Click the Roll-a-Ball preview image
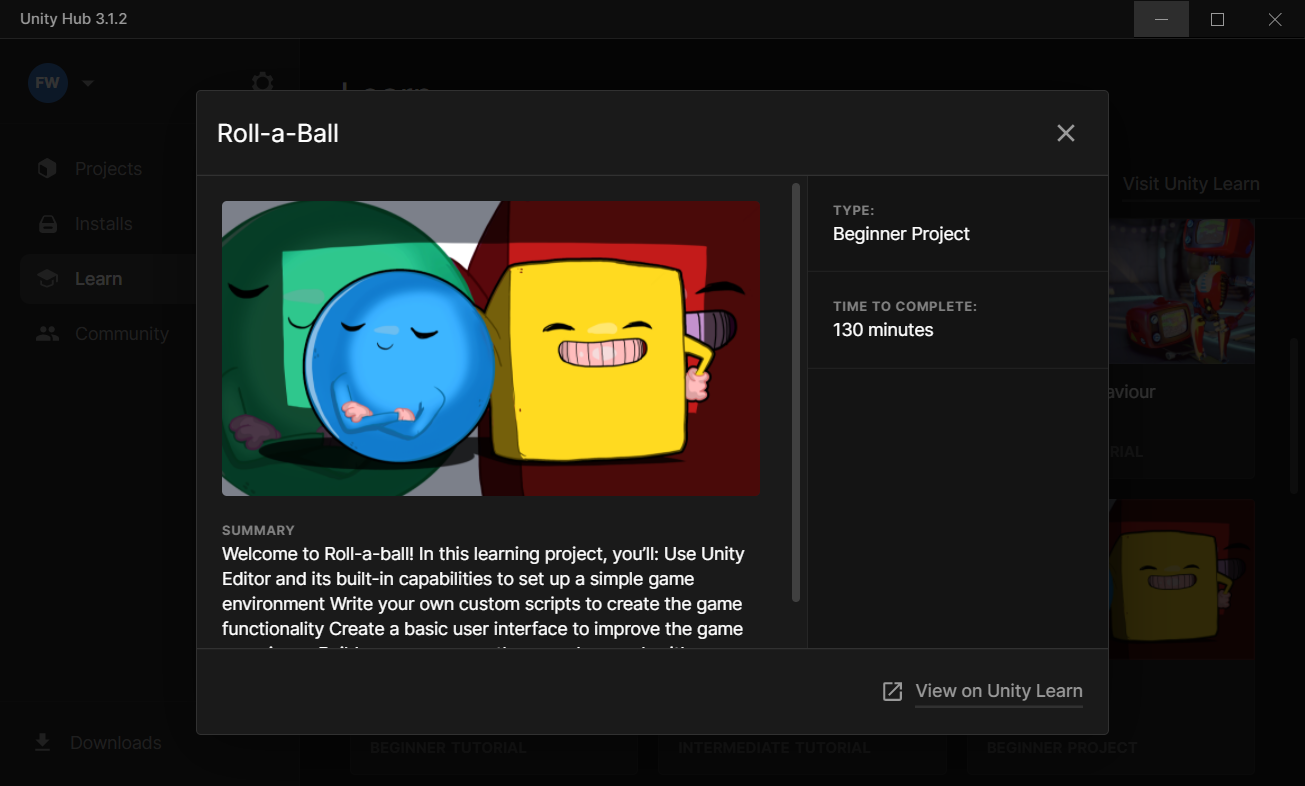Viewport: 1305px width, 786px height. click(x=491, y=348)
